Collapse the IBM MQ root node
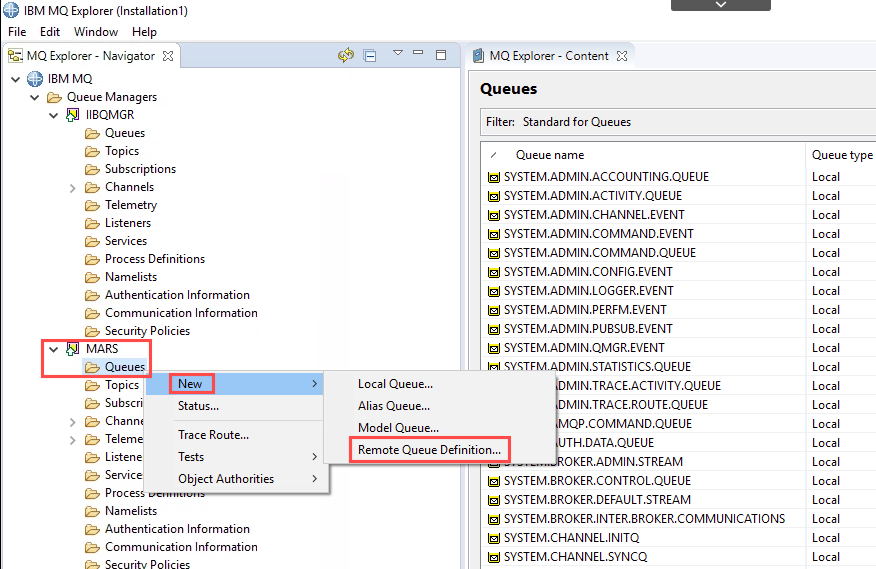Viewport: 876px width, 569px height. (16, 79)
